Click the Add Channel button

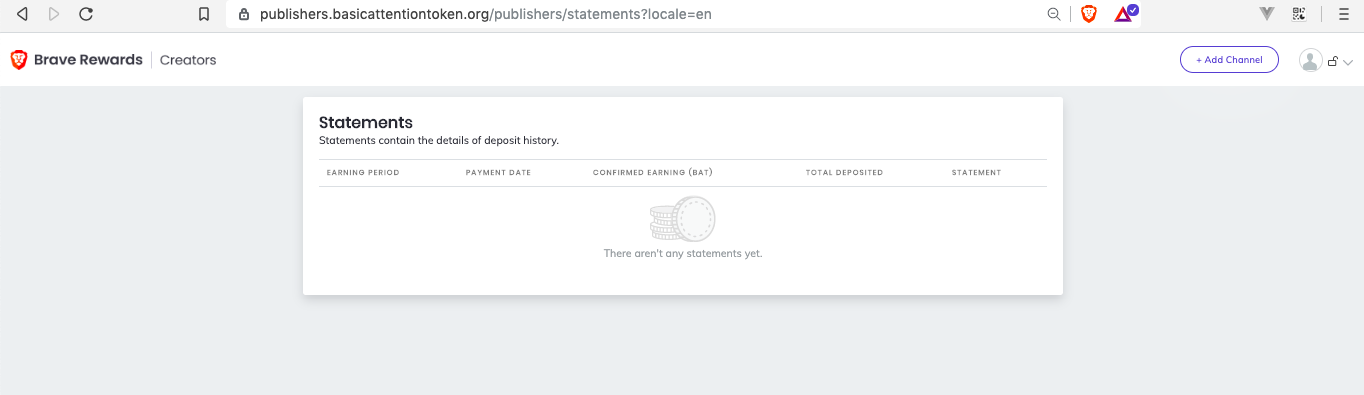(x=1229, y=60)
